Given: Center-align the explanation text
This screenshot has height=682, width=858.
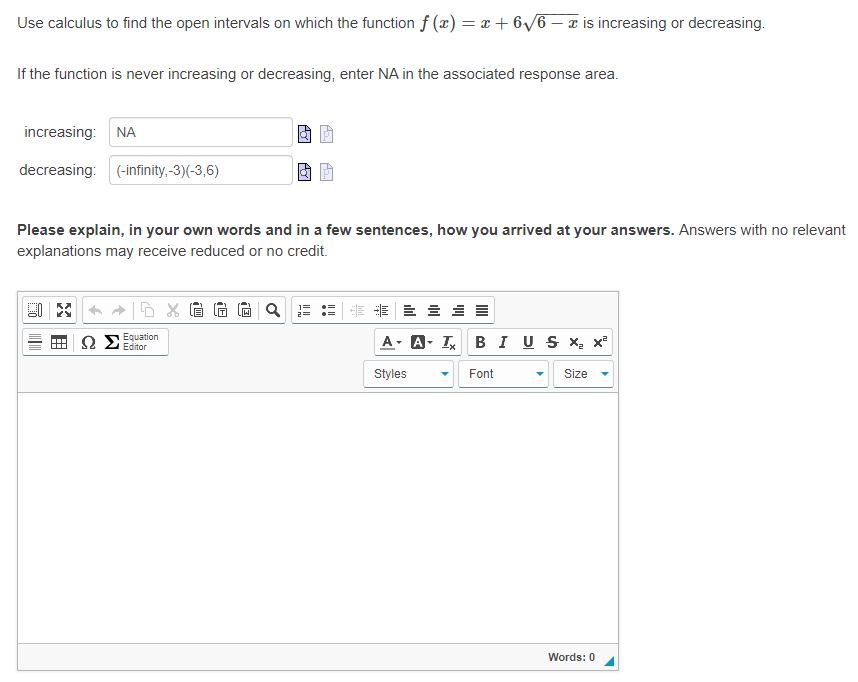Looking at the screenshot, I should tap(434, 309).
